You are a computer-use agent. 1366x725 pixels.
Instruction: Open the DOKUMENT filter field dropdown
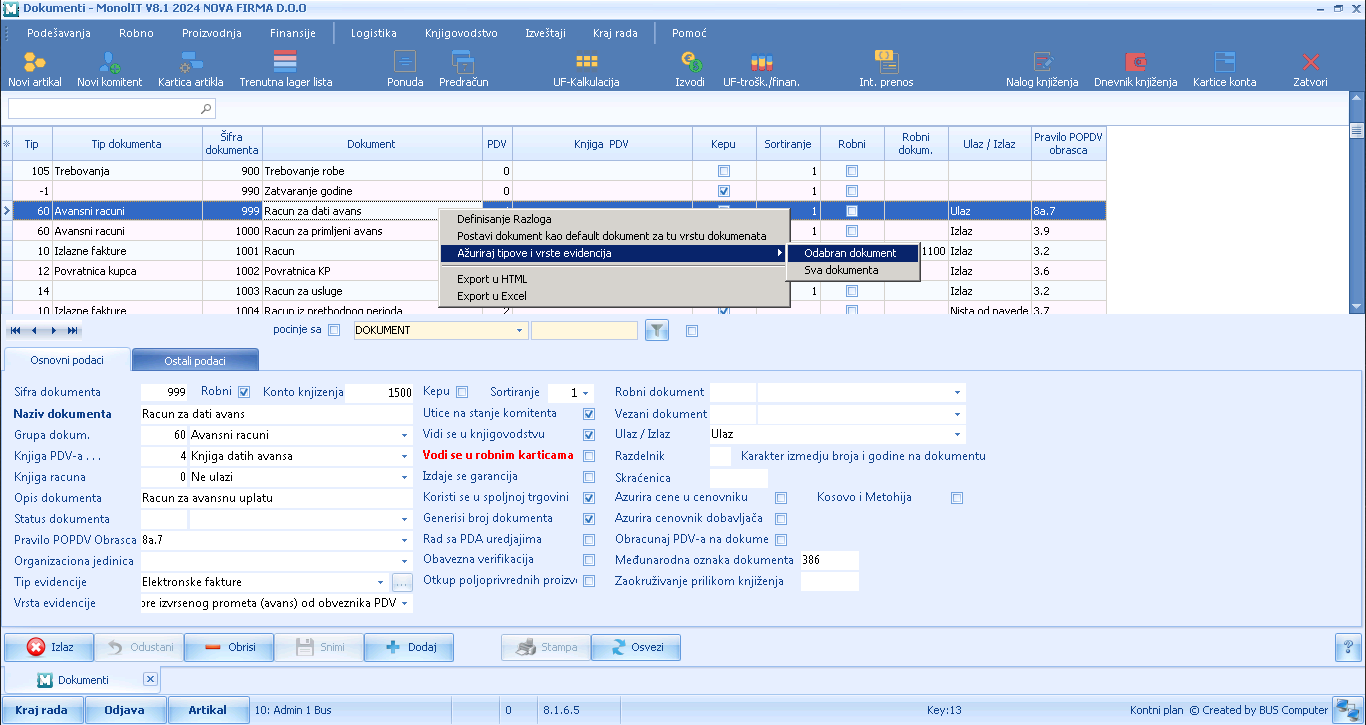click(x=520, y=330)
